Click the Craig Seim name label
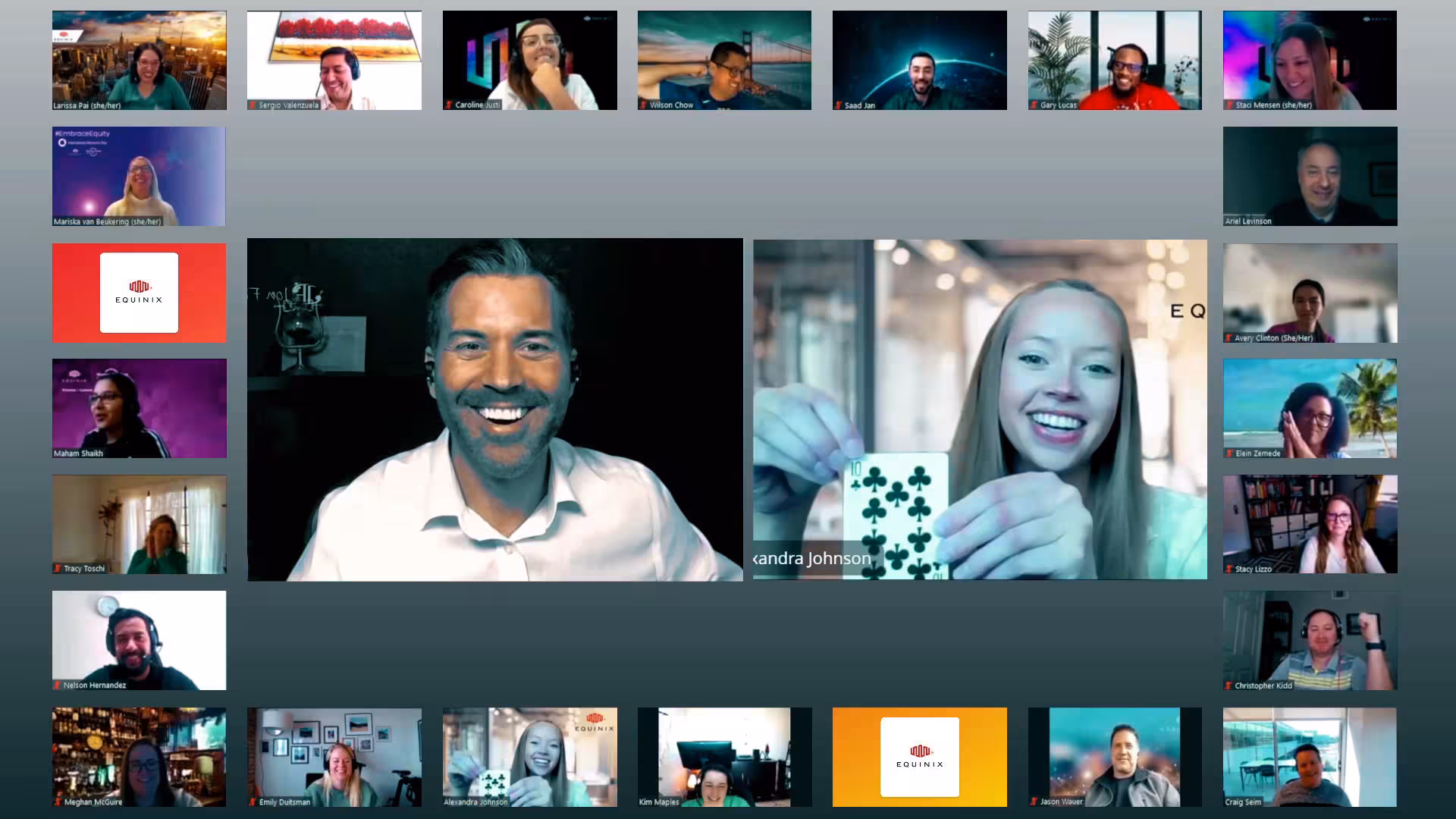Viewport: 1456px width, 819px height. click(1243, 802)
